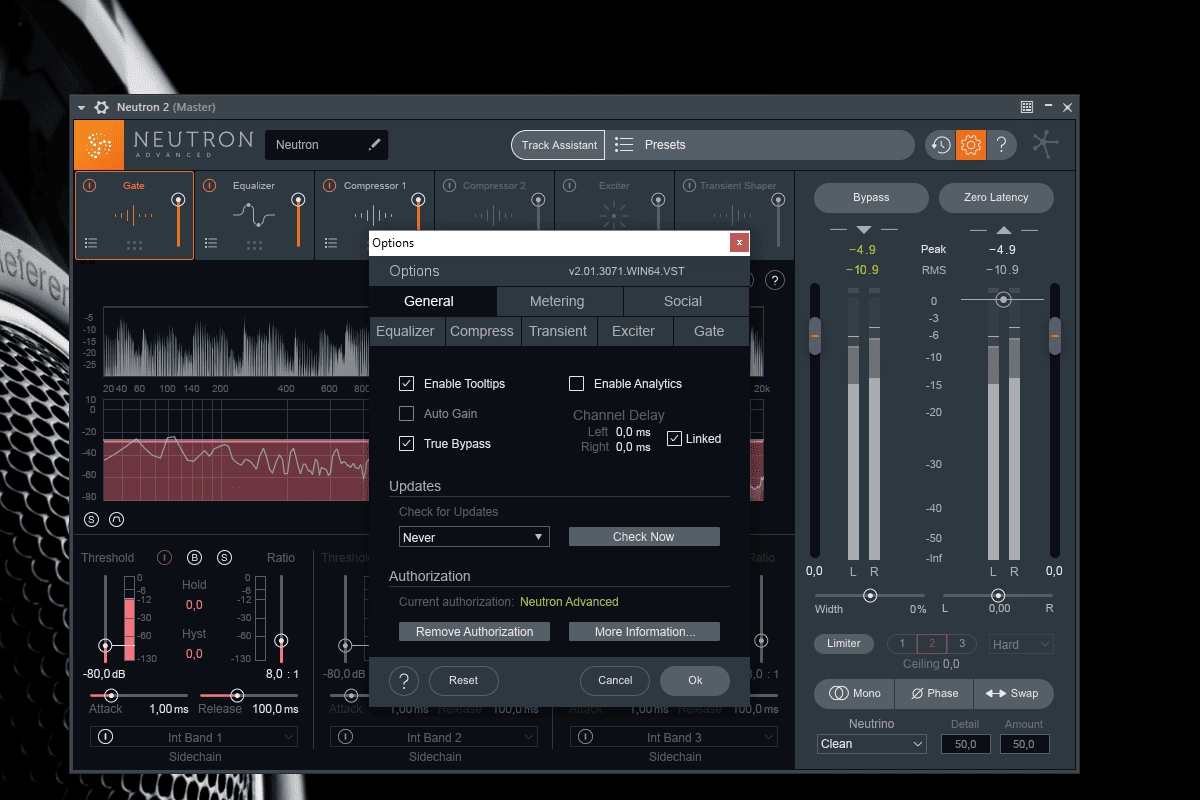This screenshot has height=800, width=1200.
Task: Toggle Compressor 1 module power icon
Action: click(329, 186)
